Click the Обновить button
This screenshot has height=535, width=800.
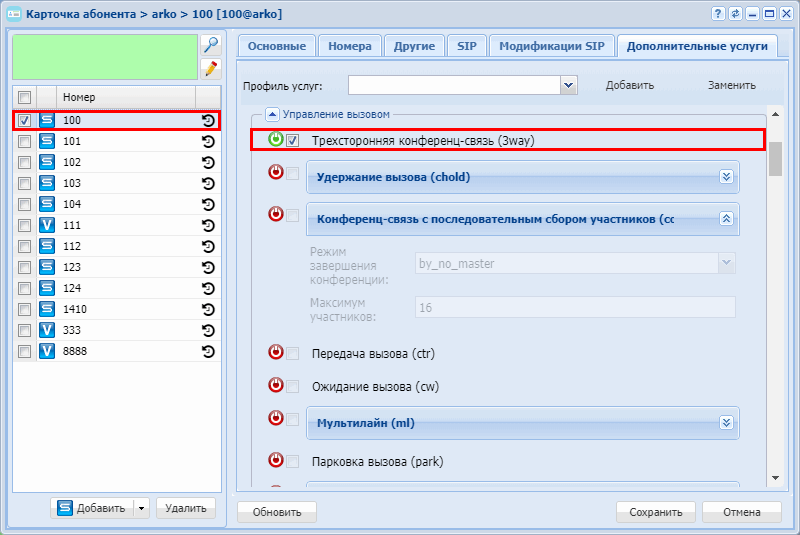point(277,512)
